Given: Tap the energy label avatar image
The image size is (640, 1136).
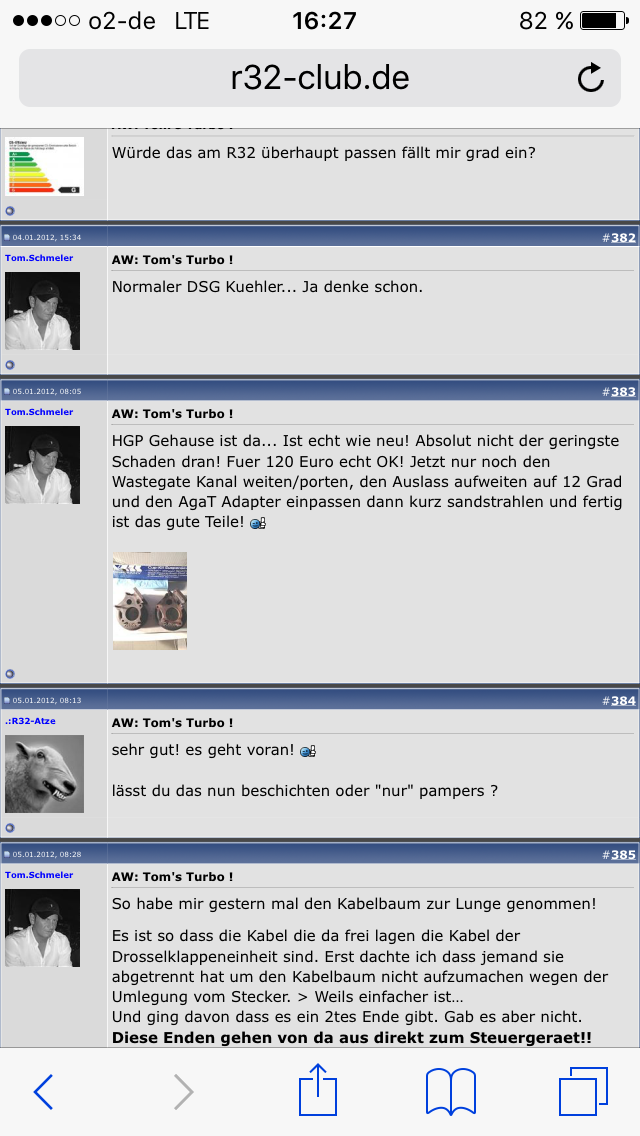Looking at the screenshot, I should click(44, 166).
